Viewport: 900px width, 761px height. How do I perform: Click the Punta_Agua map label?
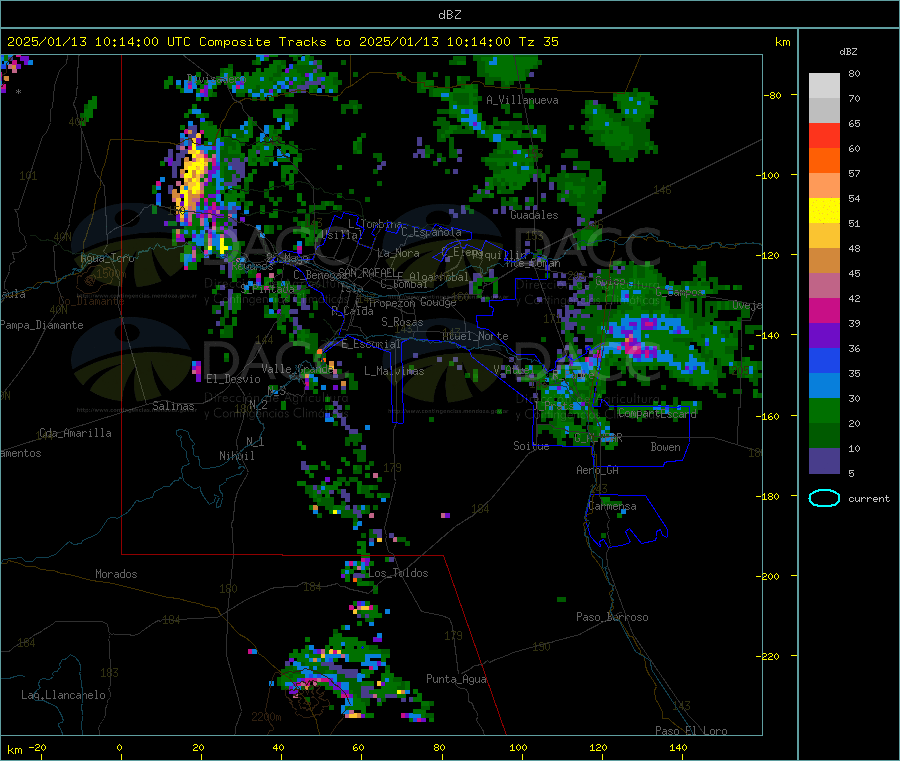[456, 680]
